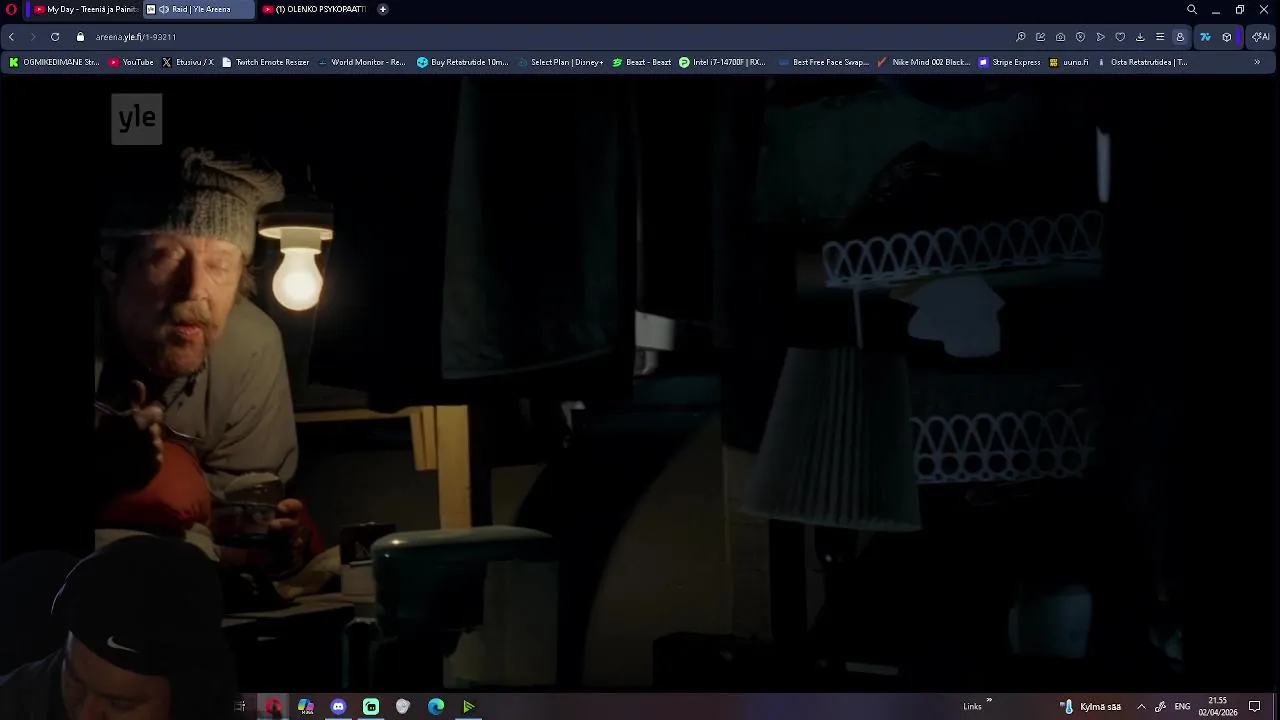Open the colorful app icon before Discord
Screen dimensions: 1280x720
tap(306, 706)
